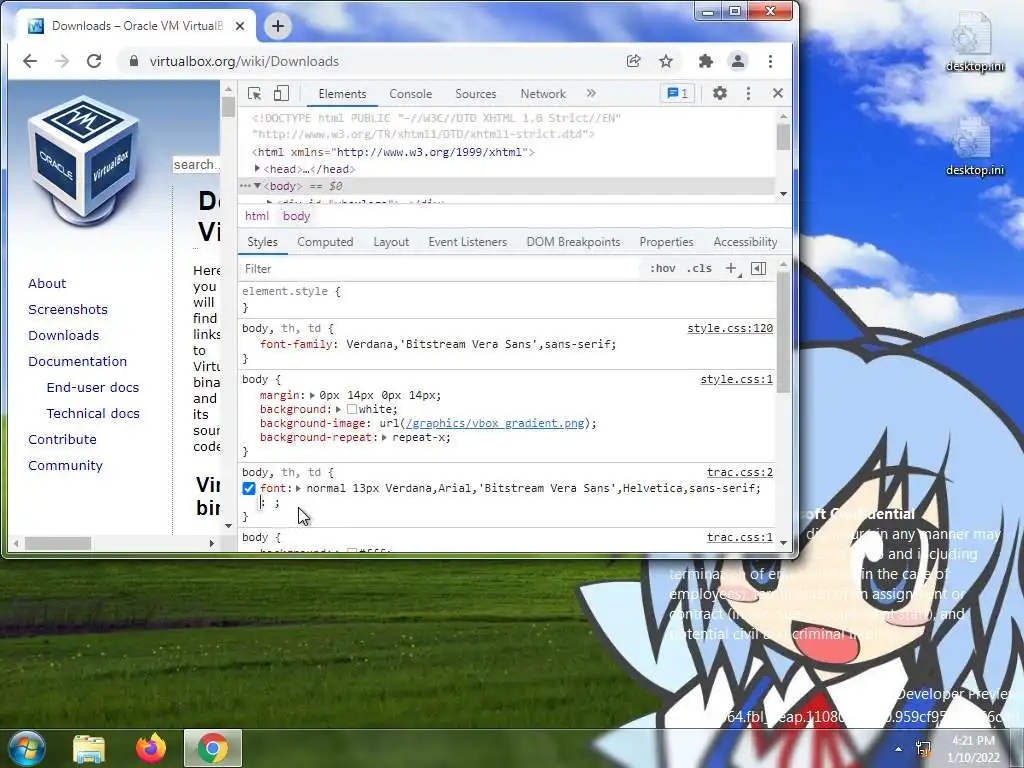Open Chrome profile avatar

coord(738,61)
